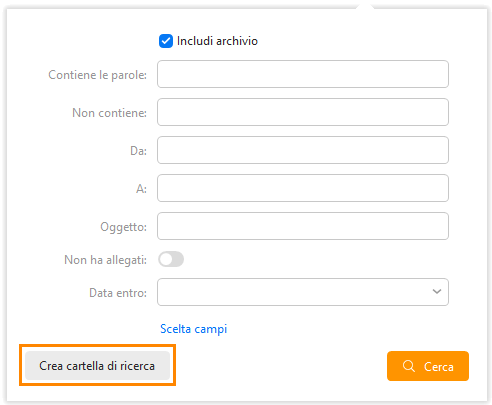Click the Non ha allegati label
The image size is (492, 405).
click(x=105, y=260)
